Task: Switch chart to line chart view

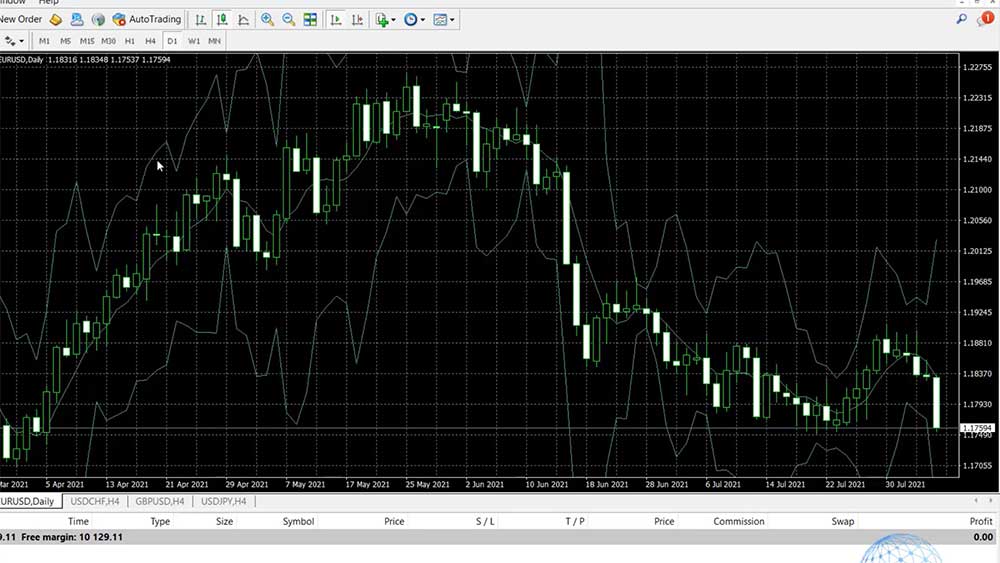Action: tap(243, 19)
